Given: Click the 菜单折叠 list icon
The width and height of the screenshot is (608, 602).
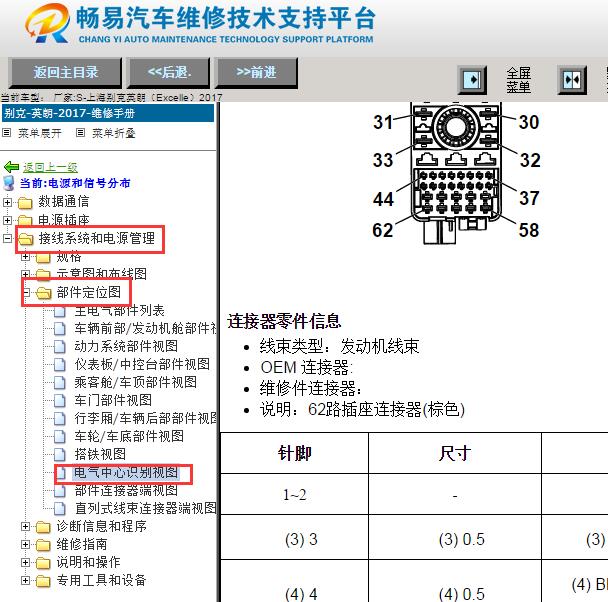Looking at the screenshot, I should [80, 133].
